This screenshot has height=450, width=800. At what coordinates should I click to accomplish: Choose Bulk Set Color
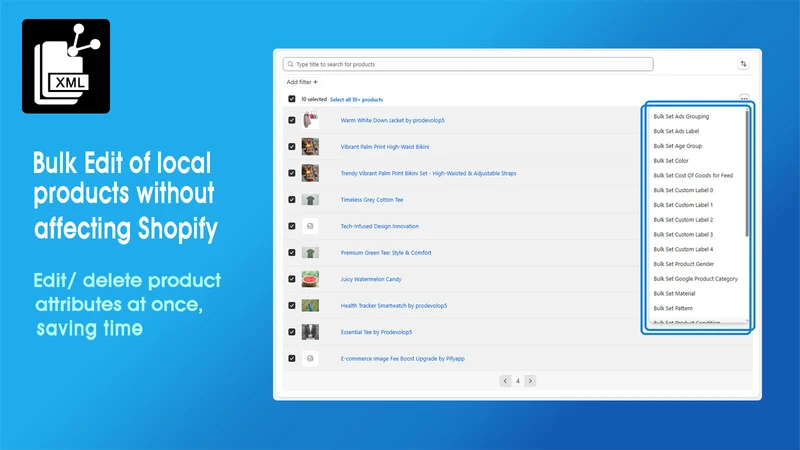point(671,161)
